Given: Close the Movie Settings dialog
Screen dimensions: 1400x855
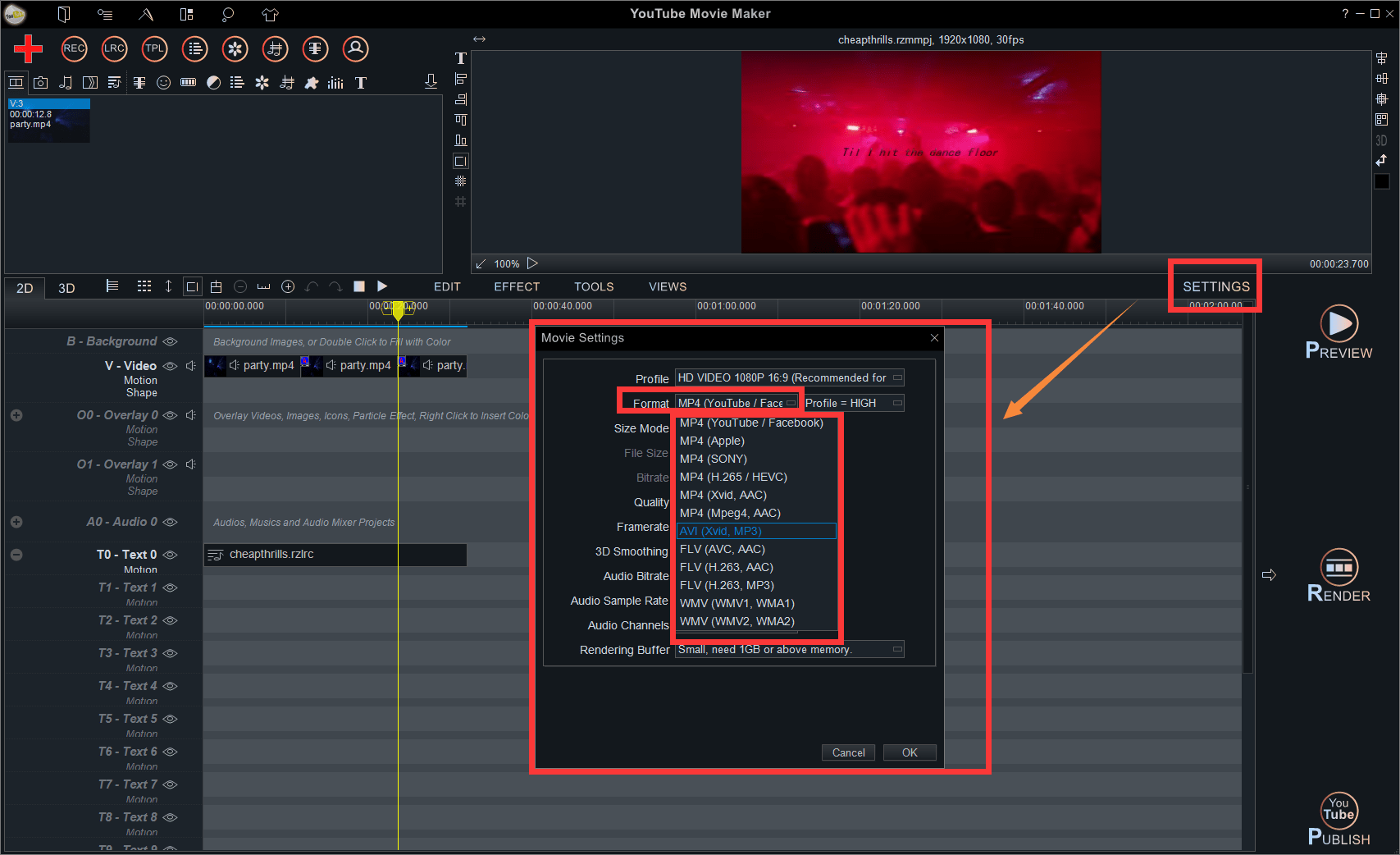Looking at the screenshot, I should click(934, 338).
